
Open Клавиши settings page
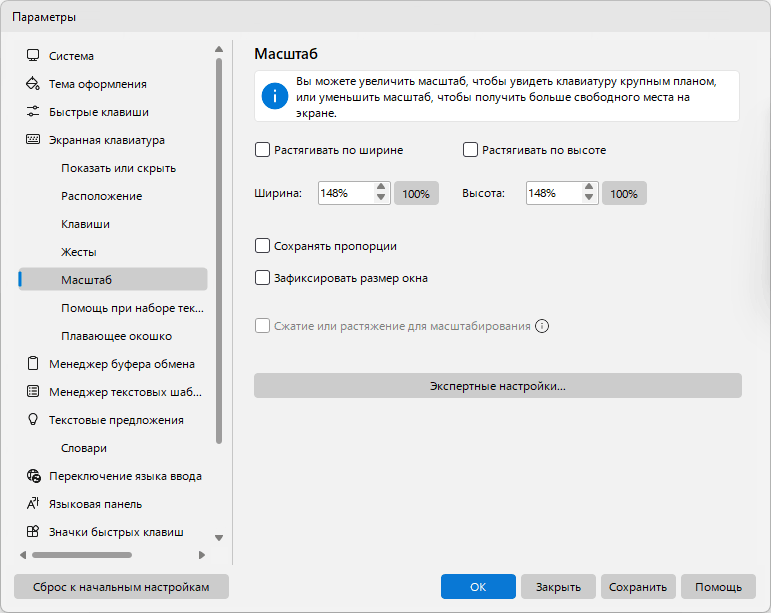click(113, 224)
